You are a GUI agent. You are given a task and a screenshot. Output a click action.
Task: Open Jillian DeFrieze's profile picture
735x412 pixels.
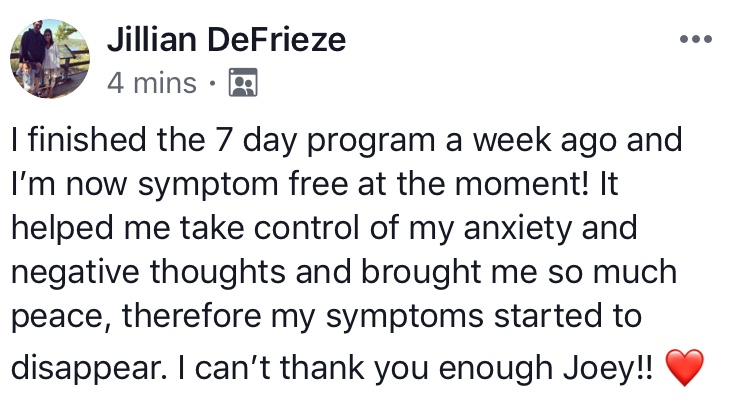pos(50,59)
